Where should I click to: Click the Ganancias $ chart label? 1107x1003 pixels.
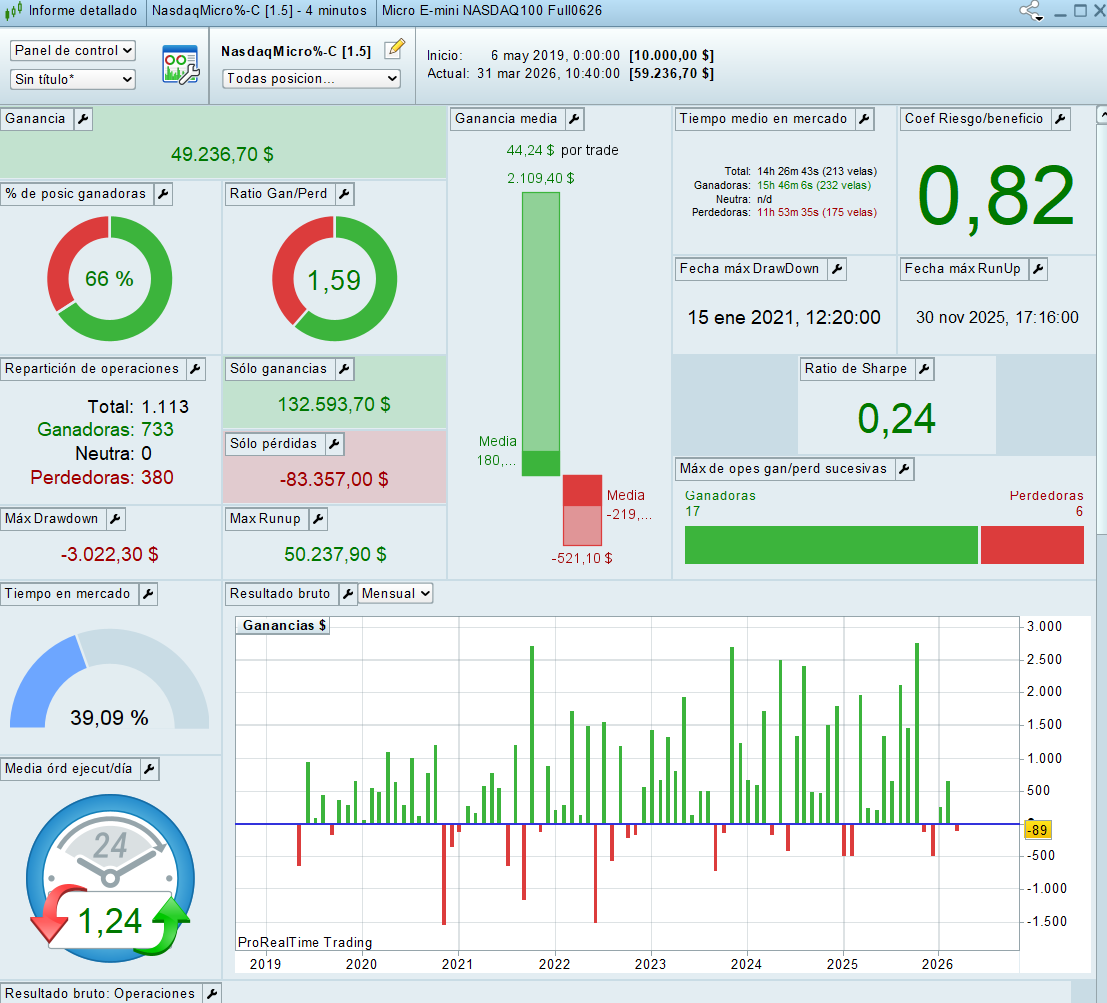[x=284, y=626]
